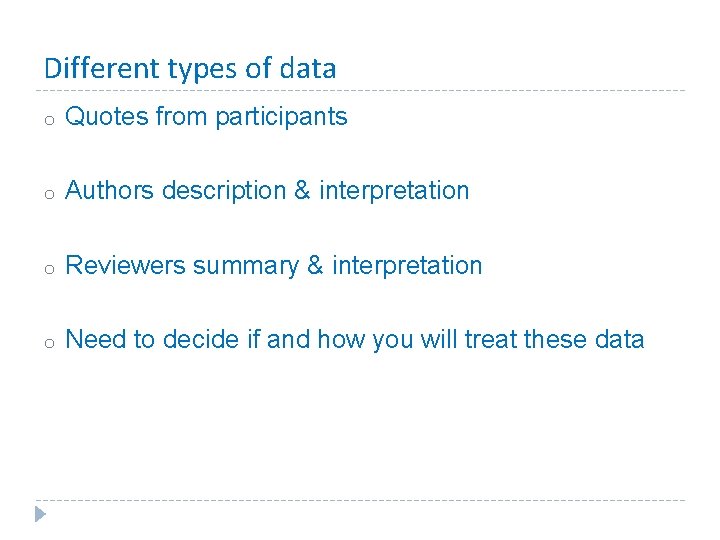Click the Need to decide sentence
The height and width of the screenshot is (540, 720).
[x=354, y=340]
